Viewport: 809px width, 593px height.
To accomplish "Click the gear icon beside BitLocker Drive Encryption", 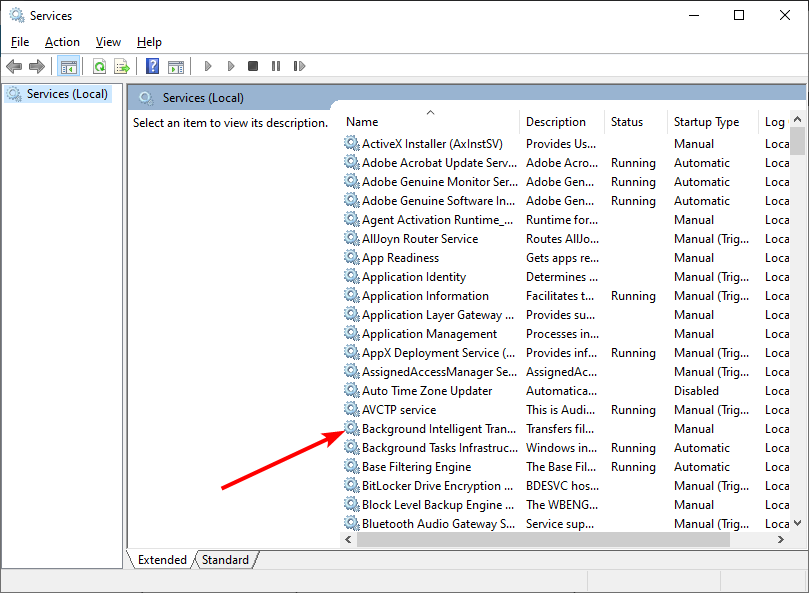I will coord(352,485).
